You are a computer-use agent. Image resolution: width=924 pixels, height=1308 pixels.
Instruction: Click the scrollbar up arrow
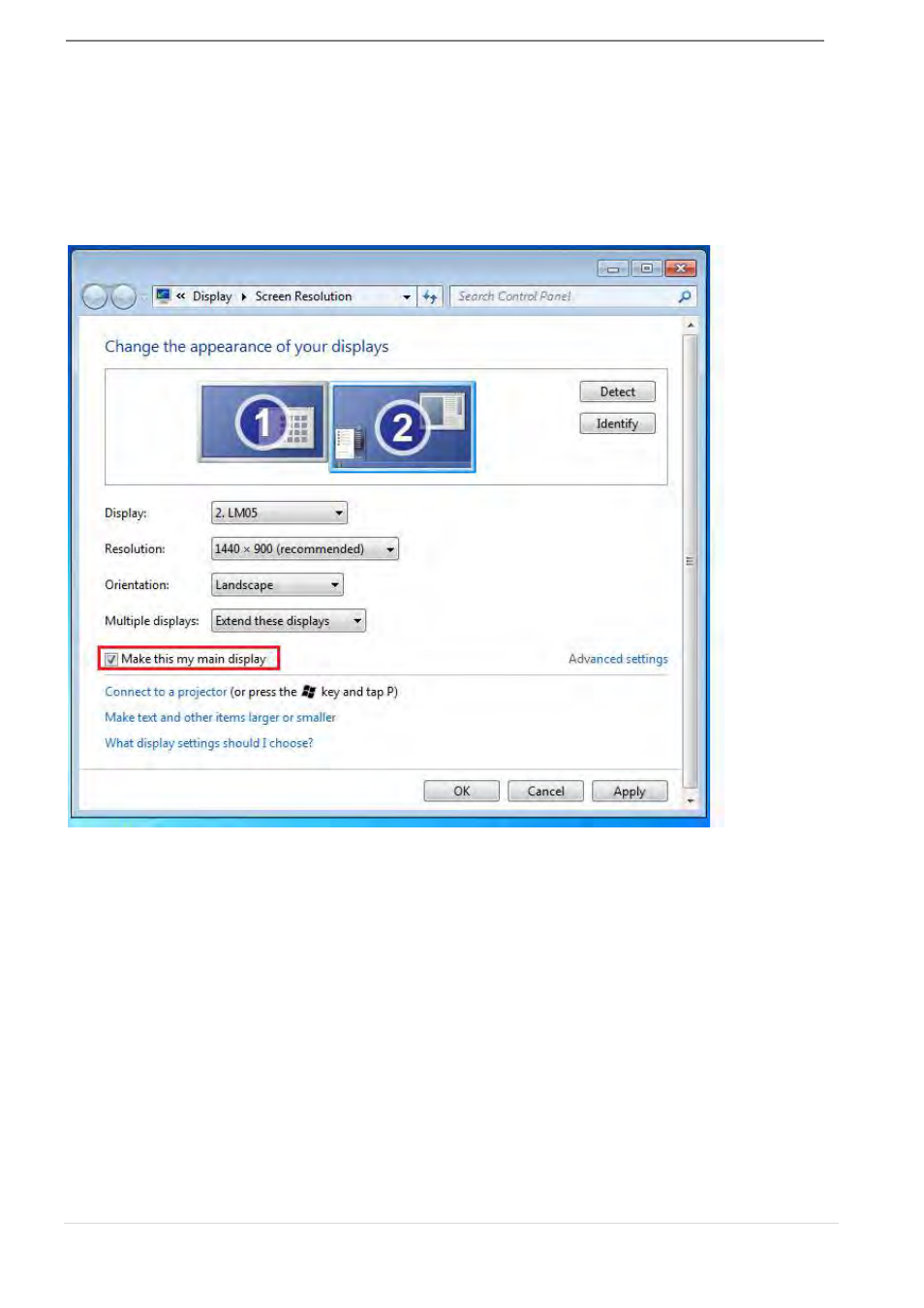point(691,326)
